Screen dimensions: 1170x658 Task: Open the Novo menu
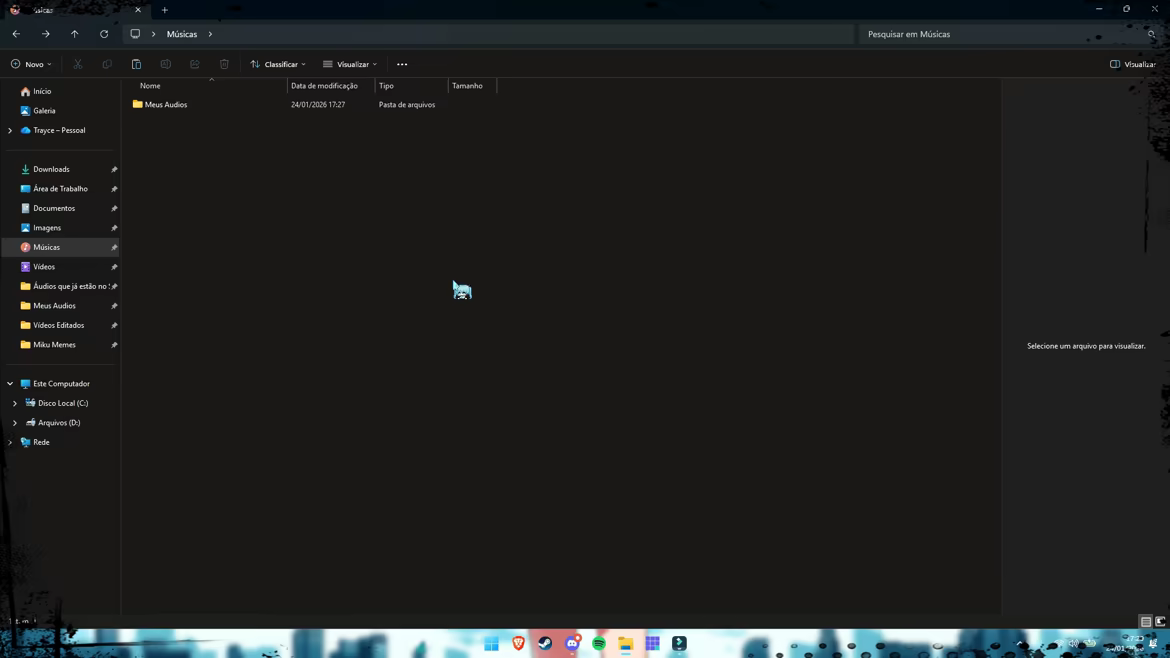point(31,64)
